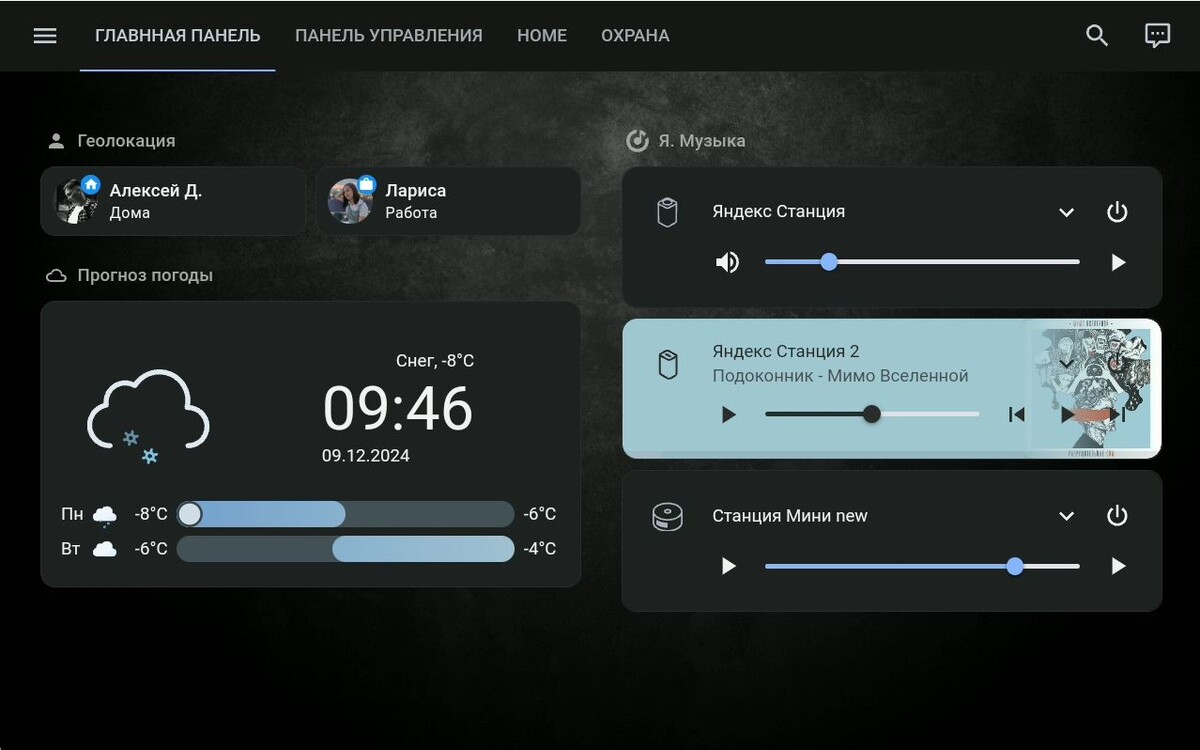Viewport: 1200px width, 750px height.
Task: Click the track title Подоконник - Мимо Вселенной
Action: (840, 376)
